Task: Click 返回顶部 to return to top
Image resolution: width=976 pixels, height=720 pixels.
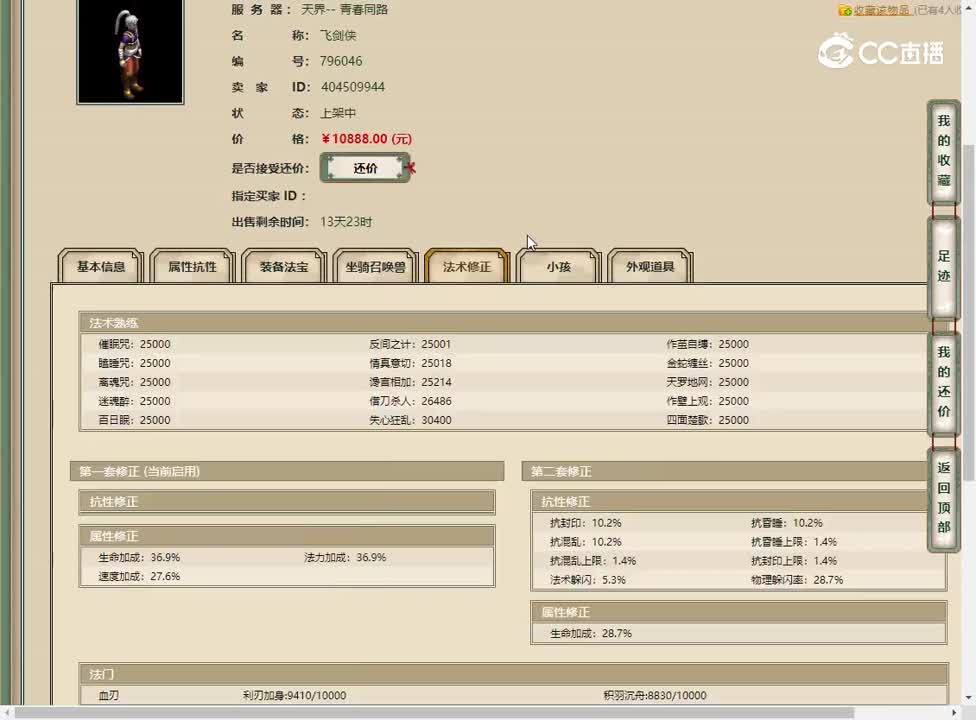Action: point(944,498)
